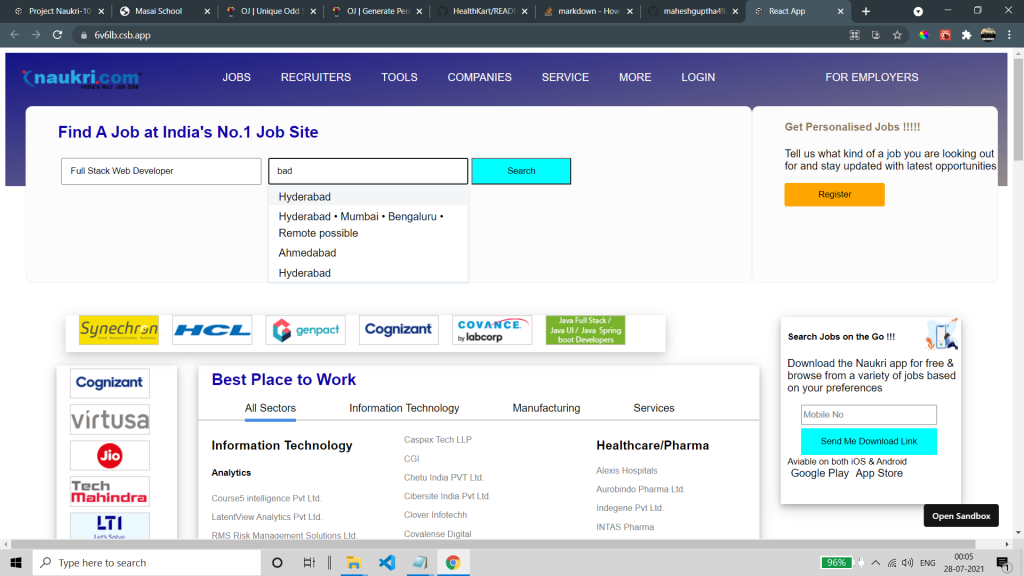The height and width of the screenshot is (576, 1024).
Task: Open the Virtusa company logo
Action: (110, 419)
